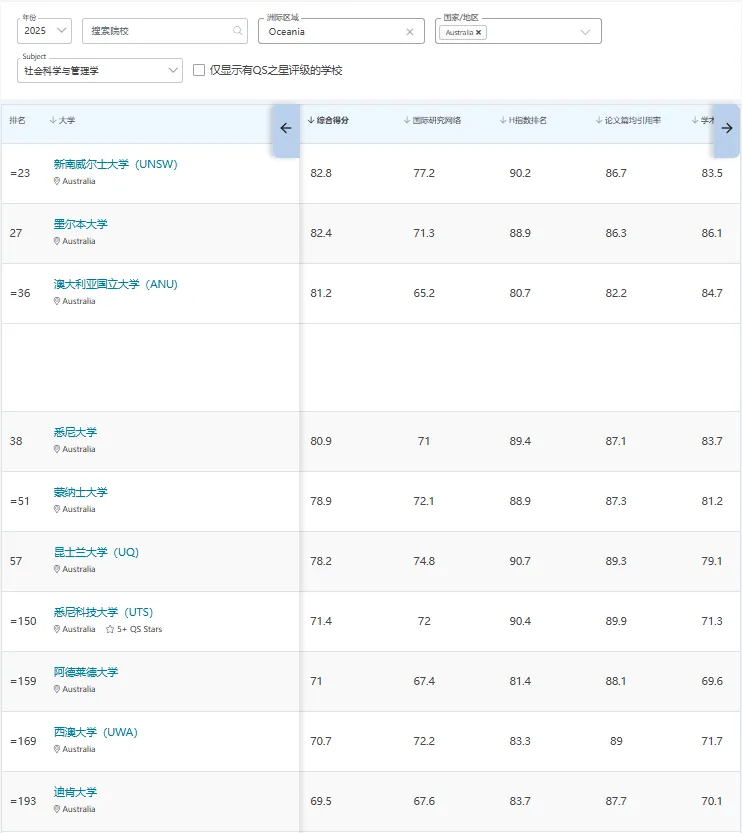This screenshot has width=742, height=833.
Task: Click overall score 81.2 for ANU
Action: (x=321, y=293)
